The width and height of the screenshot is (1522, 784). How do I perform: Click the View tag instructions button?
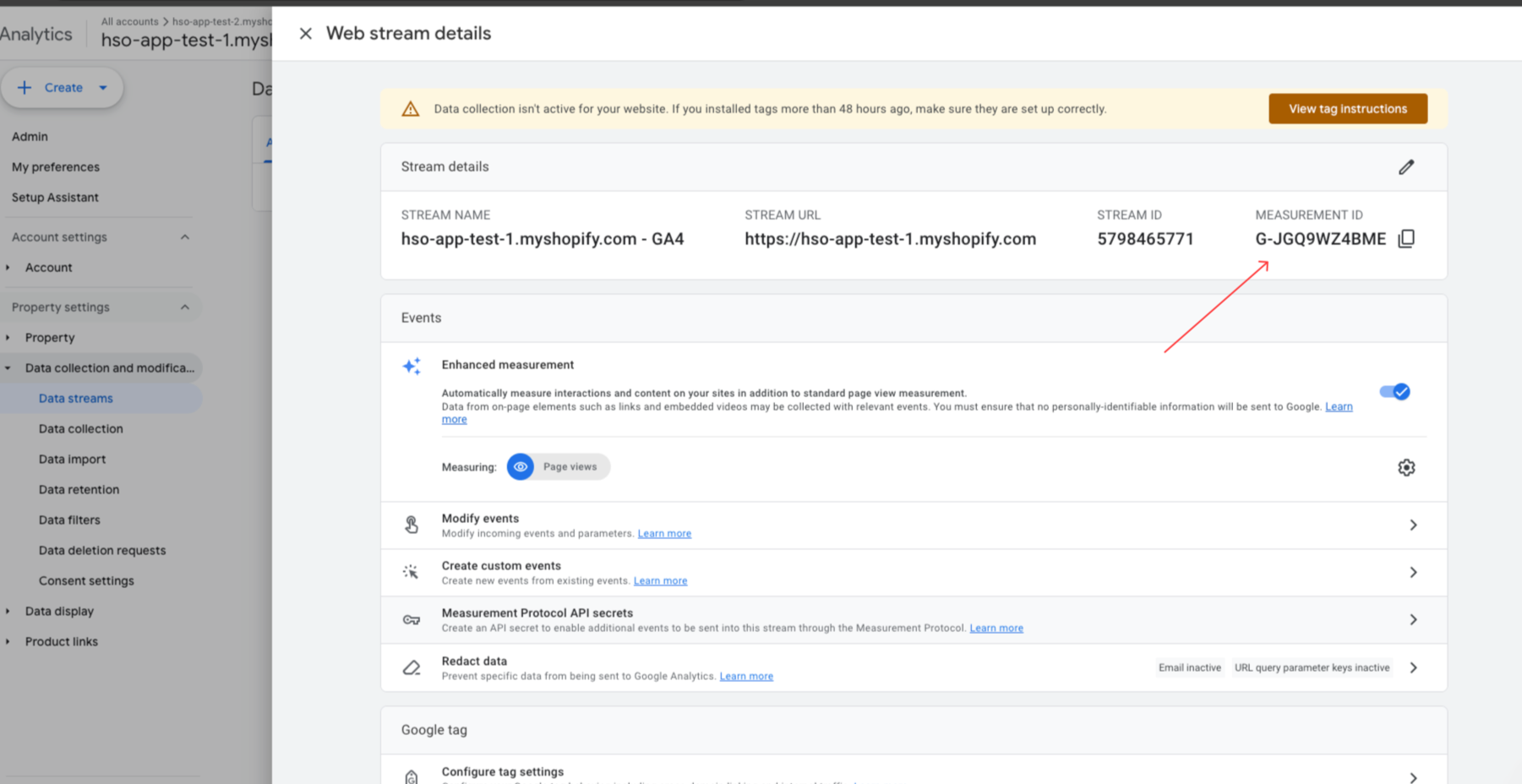(x=1347, y=108)
